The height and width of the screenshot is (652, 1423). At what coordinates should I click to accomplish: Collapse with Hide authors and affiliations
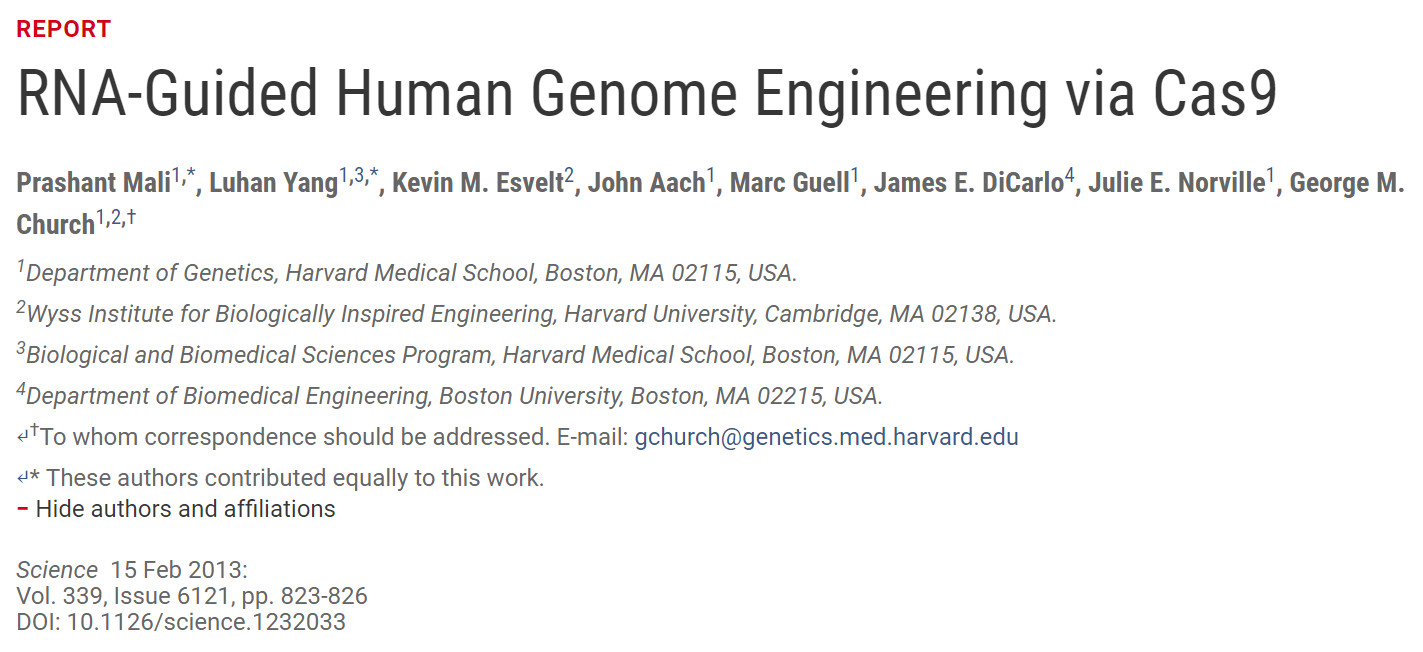tap(185, 509)
